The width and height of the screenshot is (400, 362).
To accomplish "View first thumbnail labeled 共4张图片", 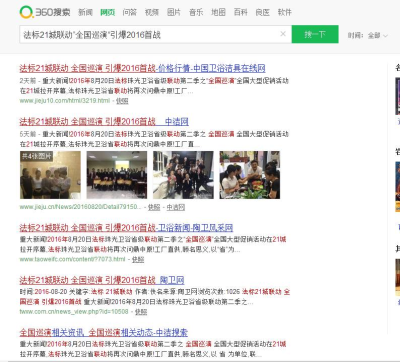I will coord(50,175).
